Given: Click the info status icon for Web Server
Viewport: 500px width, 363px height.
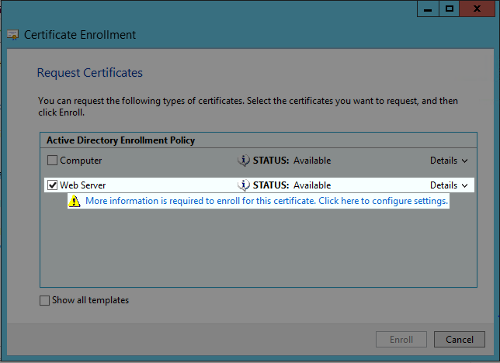Looking at the screenshot, I should (244, 185).
